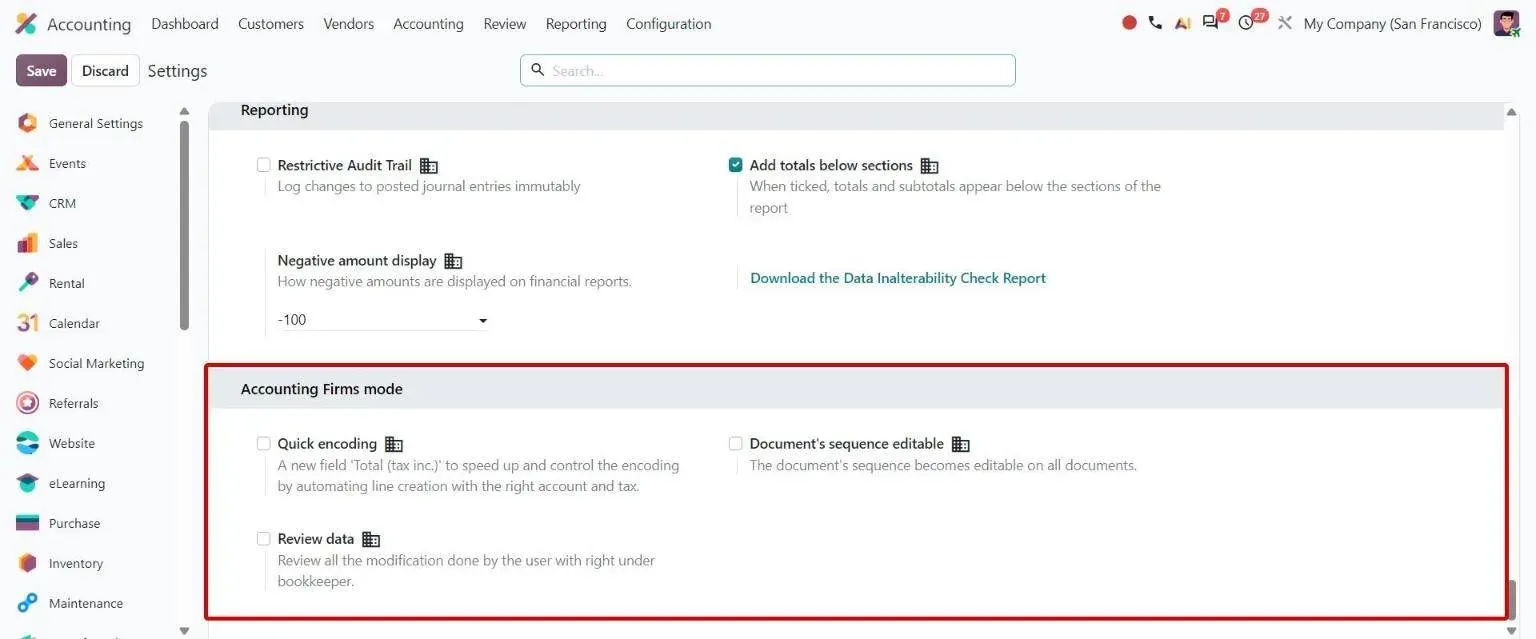Click the Maintenance sidebar icon
This screenshot has height=639, width=1536.
click(28, 603)
